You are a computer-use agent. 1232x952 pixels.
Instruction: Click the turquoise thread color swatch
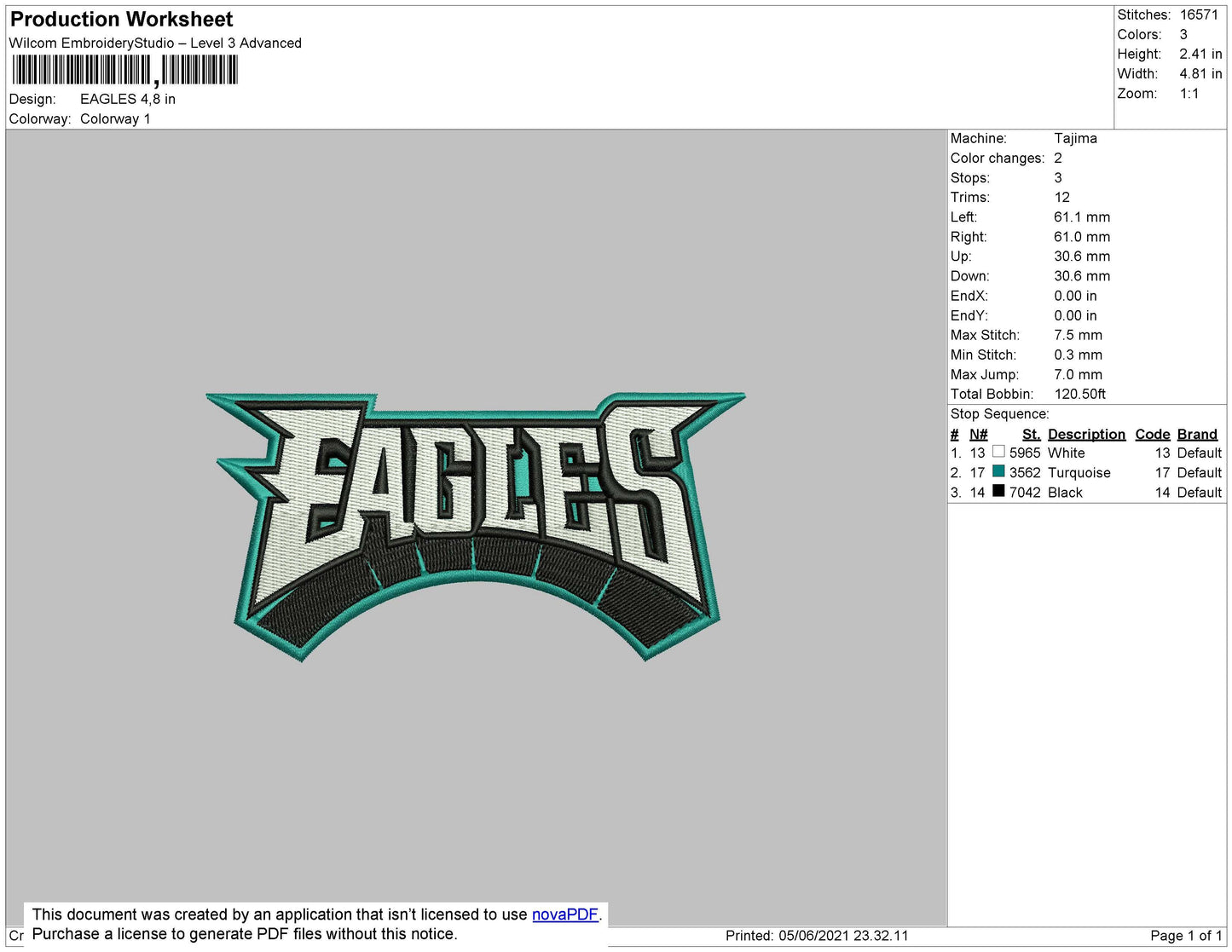pyautogui.click(x=998, y=471)
